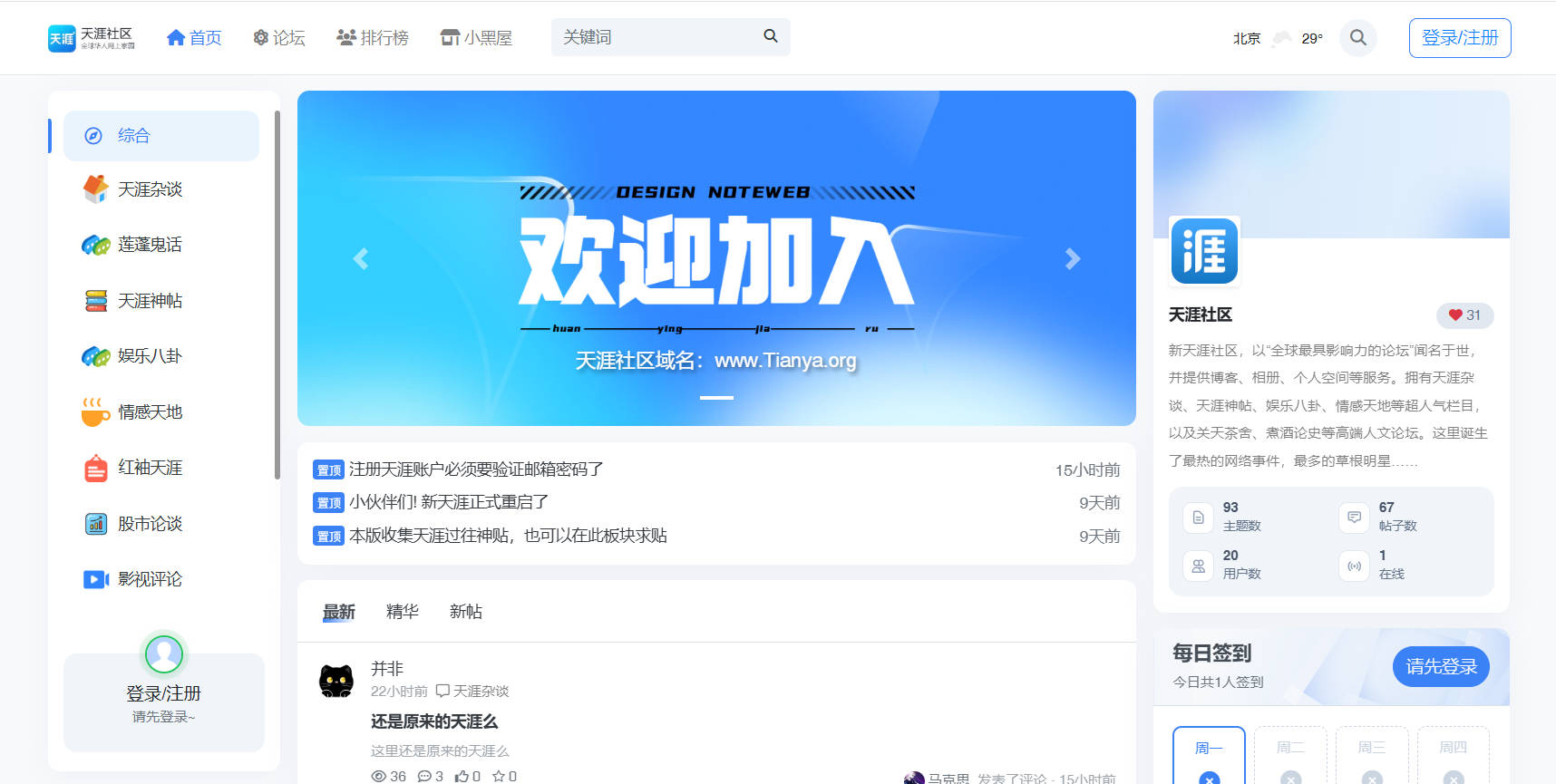Click the 天涯神帖 stacked books icon
This screenshot has height=784, width=1556.
tap(96, 300)
